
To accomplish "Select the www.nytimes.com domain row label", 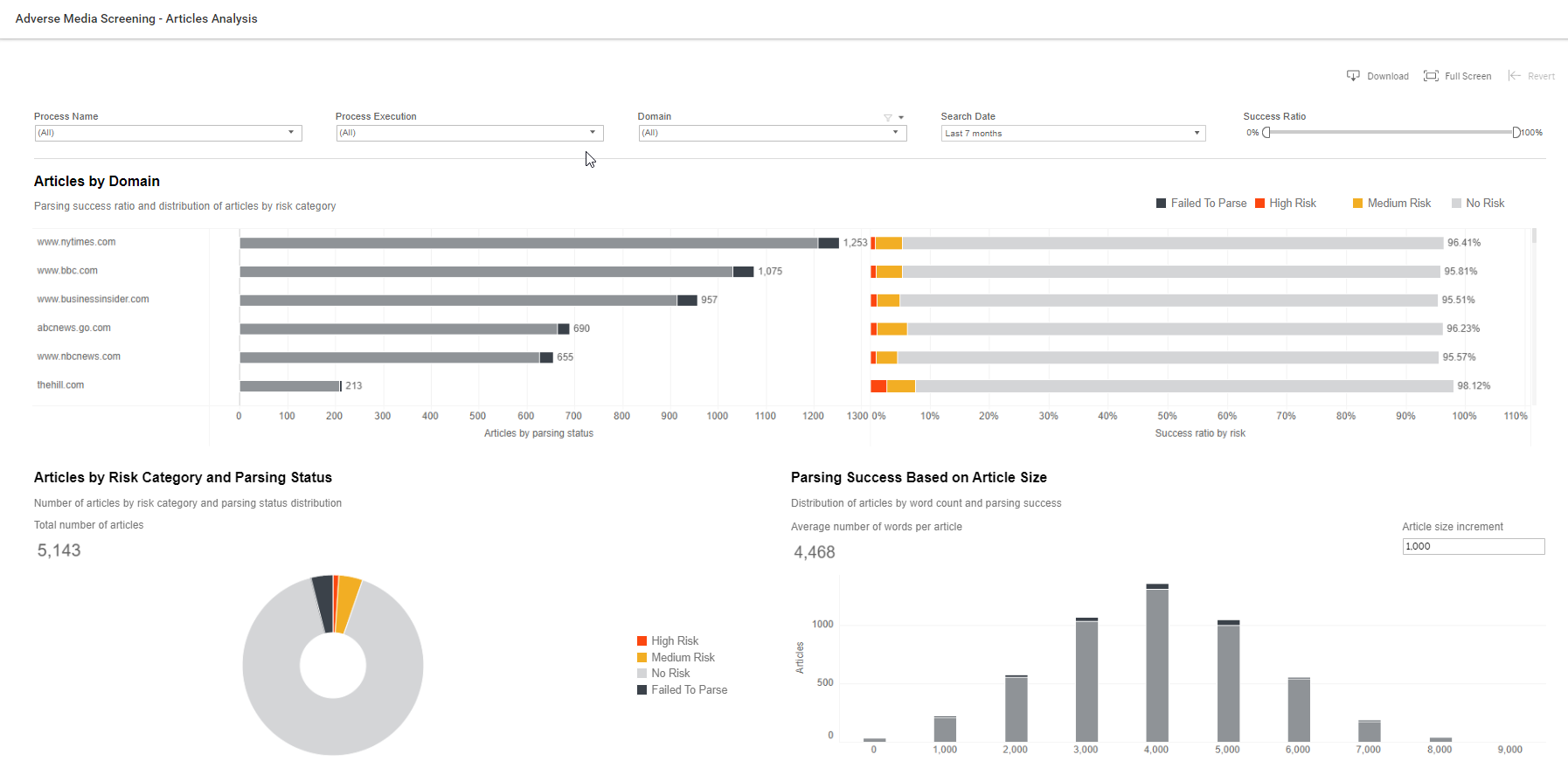I will point(76,242).
